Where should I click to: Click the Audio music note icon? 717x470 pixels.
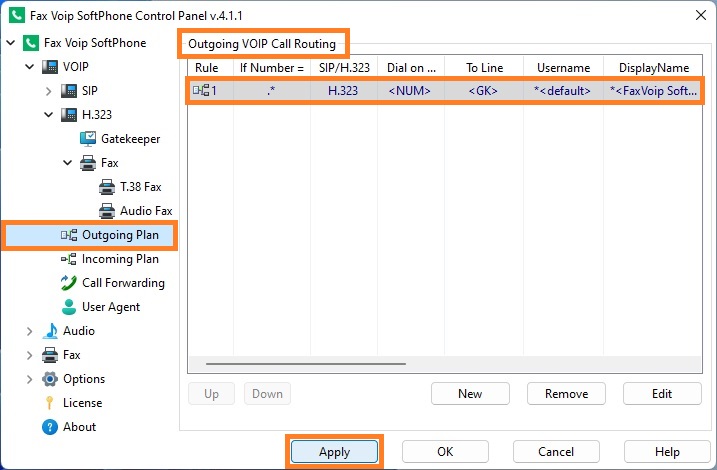[x=50, y=331]
